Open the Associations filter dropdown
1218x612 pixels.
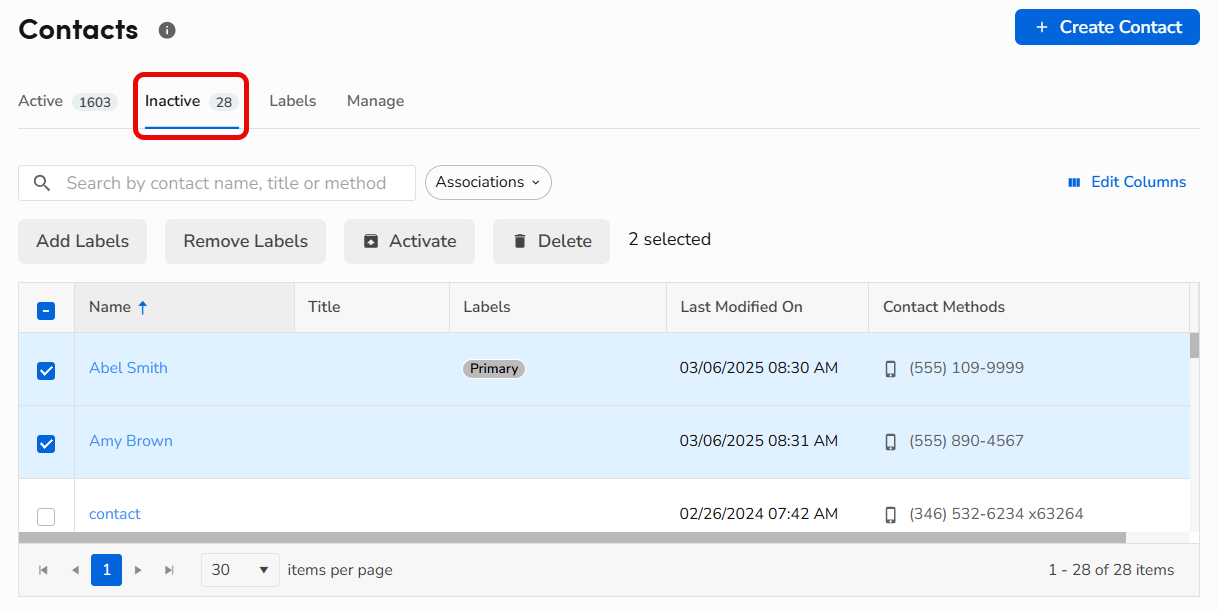click(x=488, y=182)
